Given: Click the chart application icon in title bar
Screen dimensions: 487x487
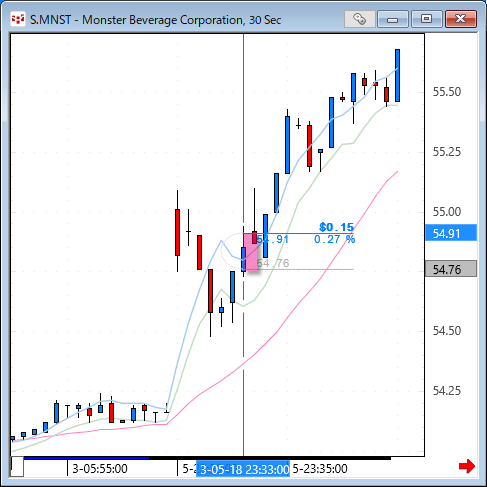Looking at the screenshot, I should (x=18, y=19).
